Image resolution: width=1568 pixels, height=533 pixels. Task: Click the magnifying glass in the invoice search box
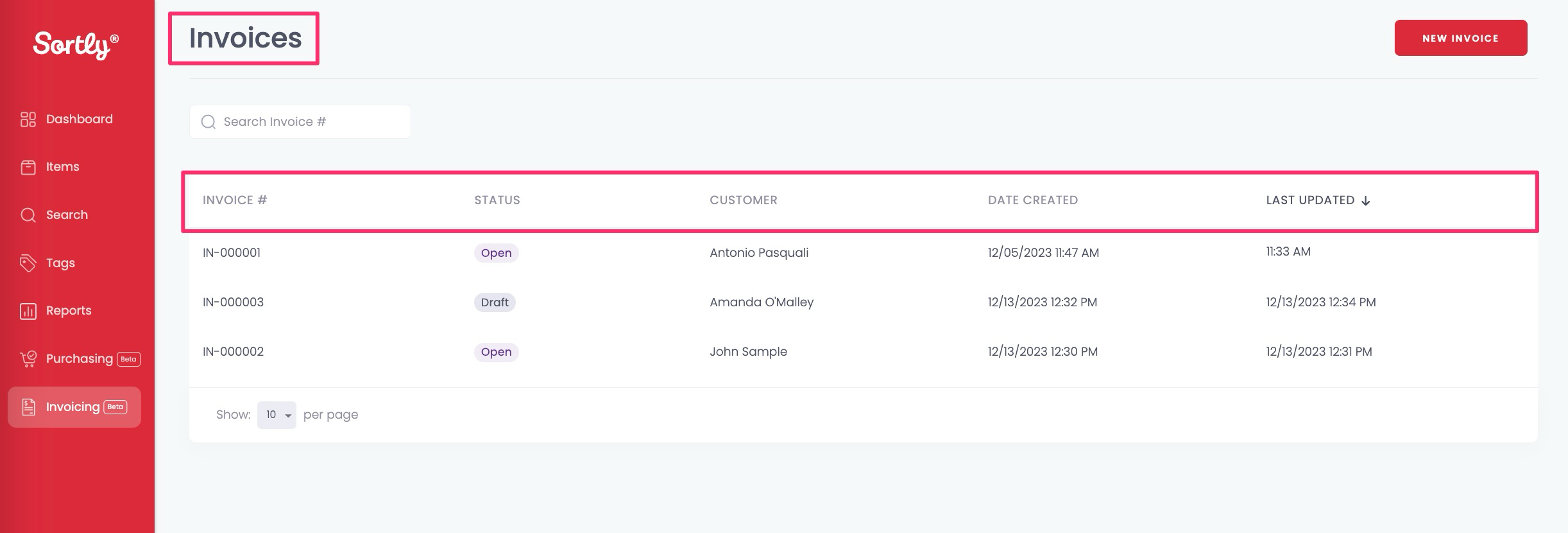tap(209, 121)
